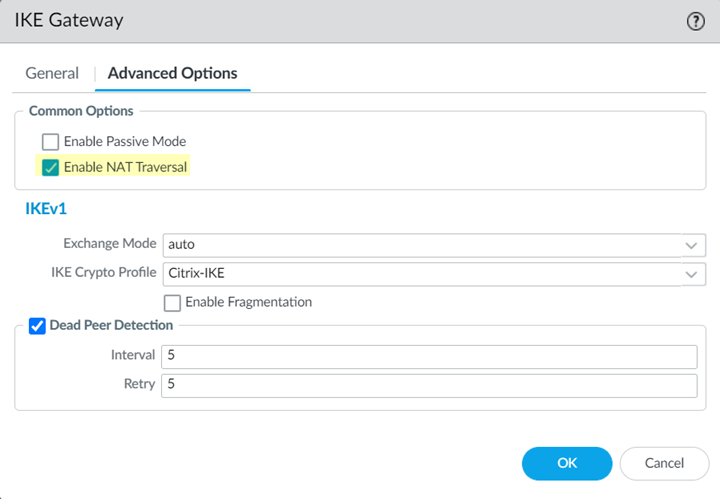The width and height of the screenshot is (720, 499).
Task: Click the Exchange Mode field showing auto
Action: tap(420, 244)
